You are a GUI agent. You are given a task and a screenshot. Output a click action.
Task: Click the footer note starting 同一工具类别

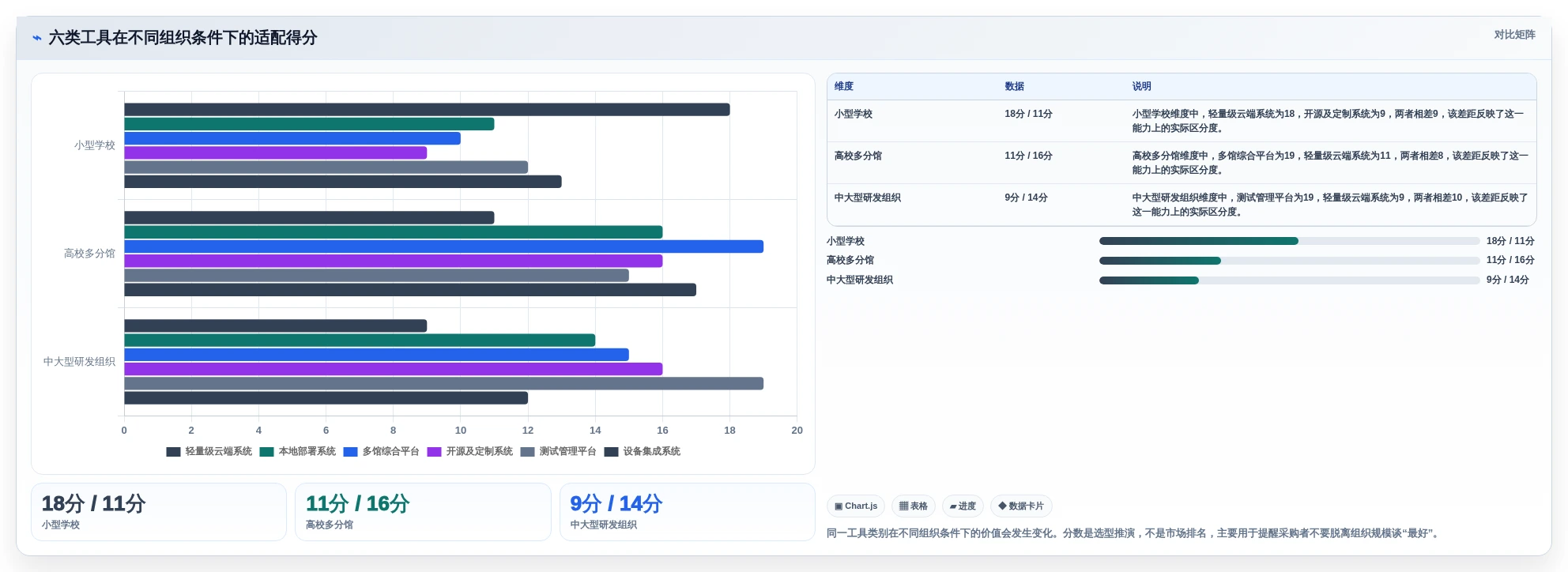[x=1134, y=533]
